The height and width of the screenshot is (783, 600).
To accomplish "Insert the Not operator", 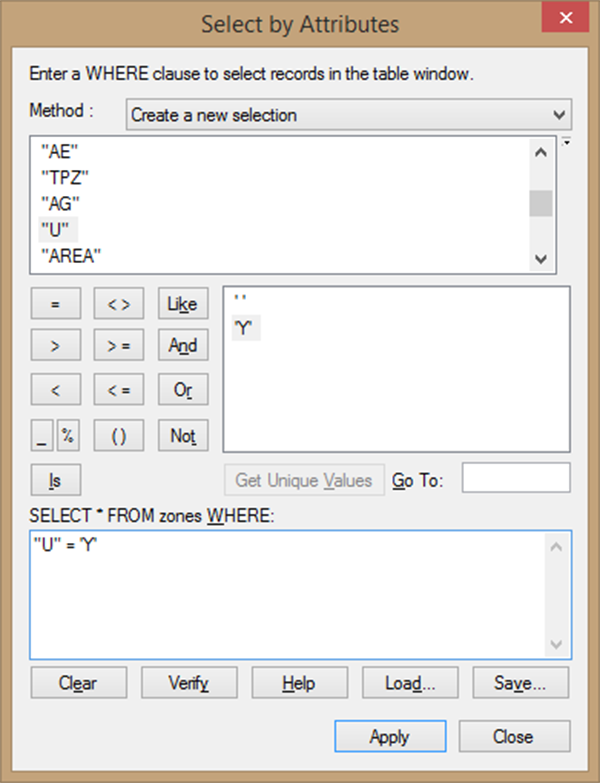I will pos(183,435).
